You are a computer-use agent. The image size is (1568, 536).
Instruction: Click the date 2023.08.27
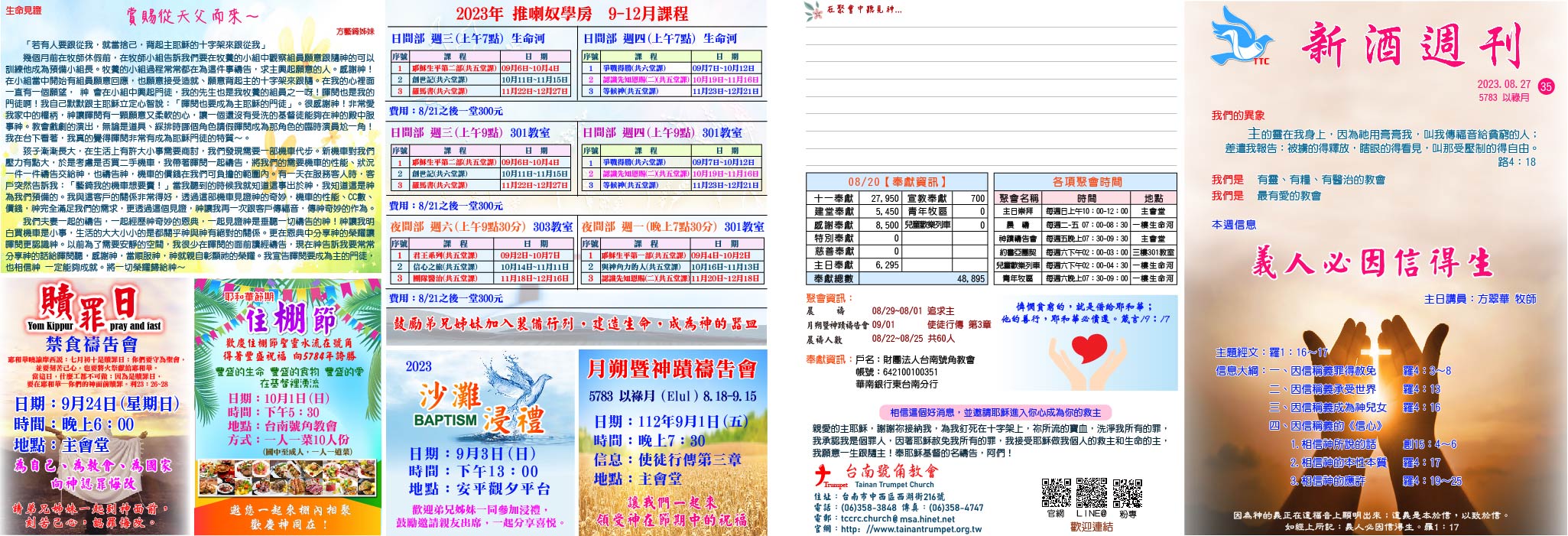1504,85
